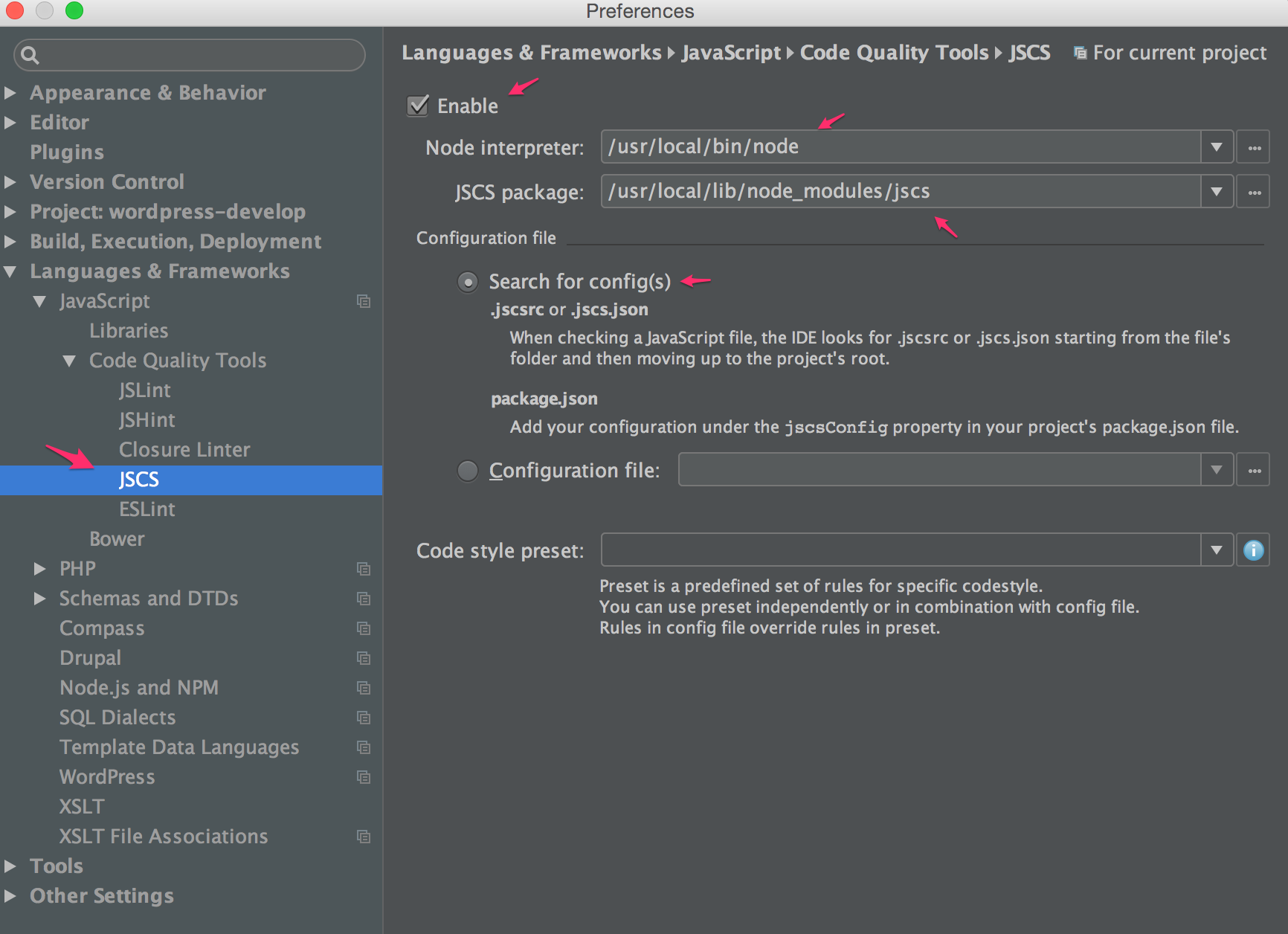Click the Configuration file path field
This screenshot has width=1288, height=934.
click(939, 470)
